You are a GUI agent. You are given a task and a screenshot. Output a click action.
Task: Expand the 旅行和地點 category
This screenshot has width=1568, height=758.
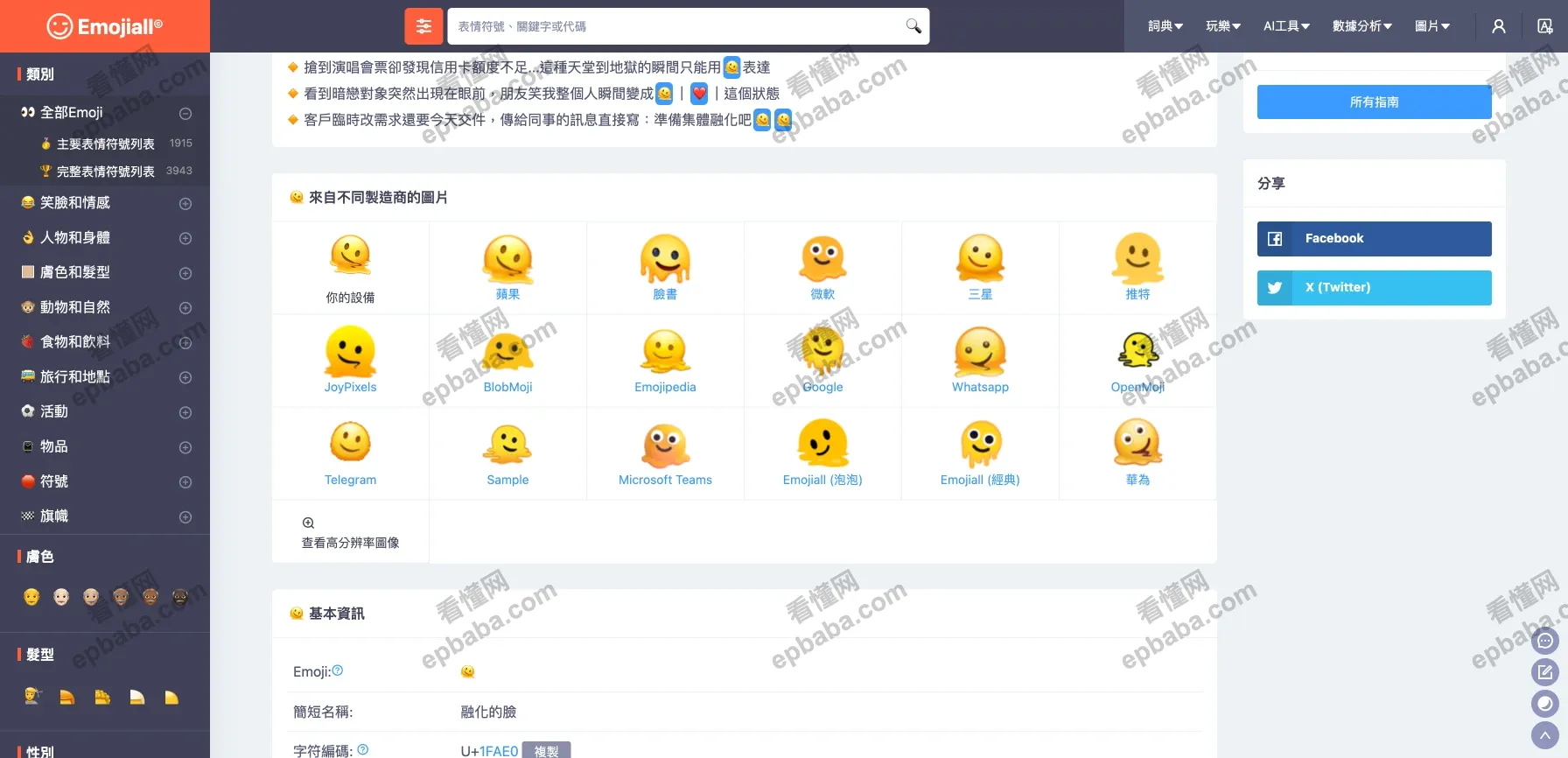coord(185,378)
